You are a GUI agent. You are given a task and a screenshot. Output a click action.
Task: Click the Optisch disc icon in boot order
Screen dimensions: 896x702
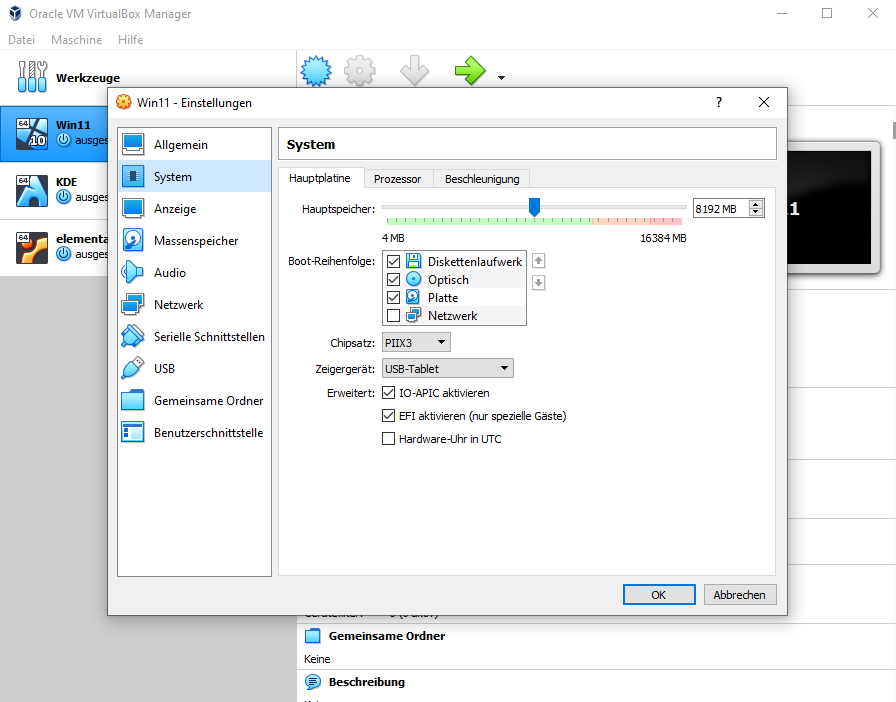[x=413, y=279]
